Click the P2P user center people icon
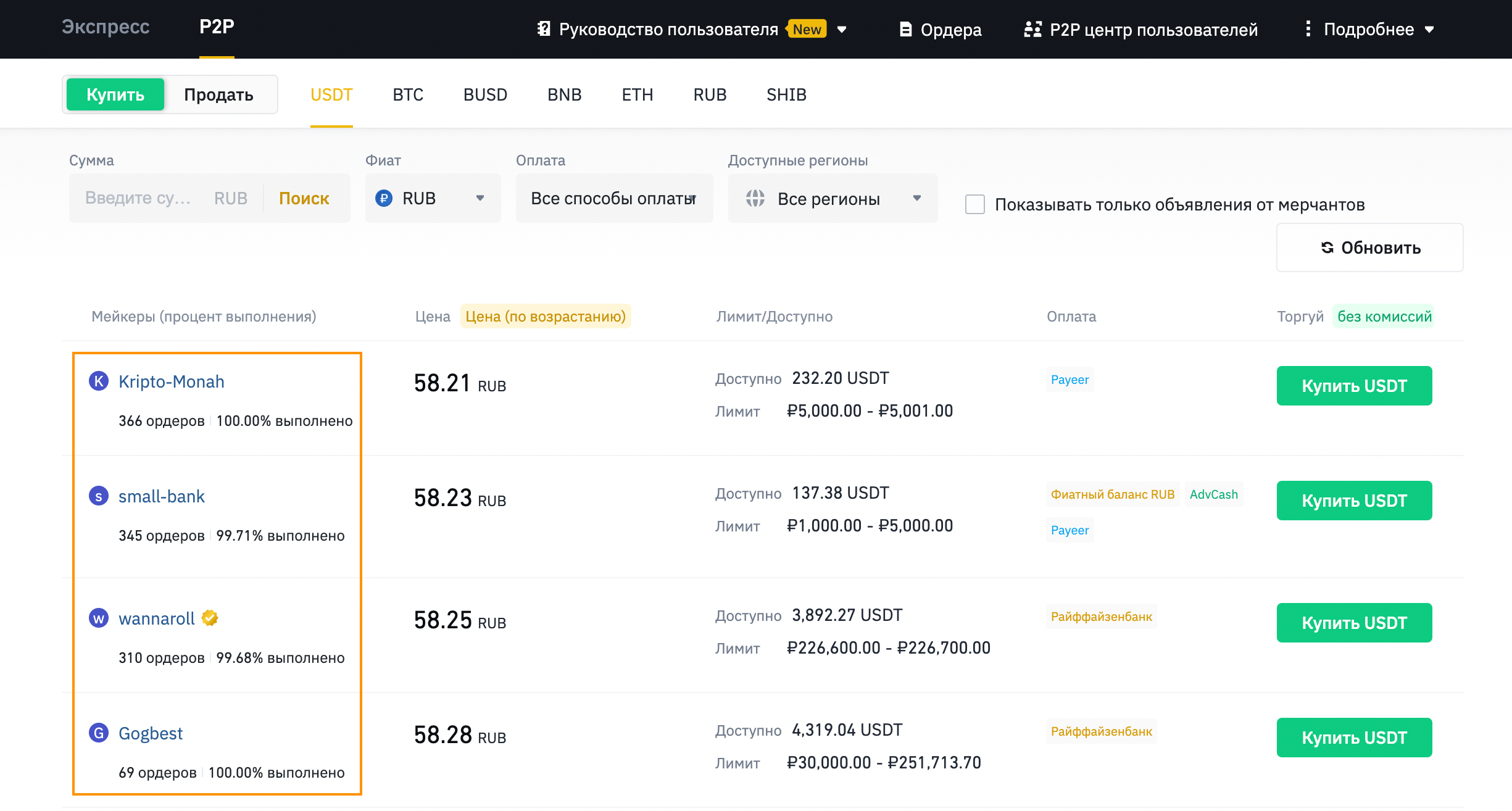Viewport: 1512px width, 811px height. [x=1032, y=29]
